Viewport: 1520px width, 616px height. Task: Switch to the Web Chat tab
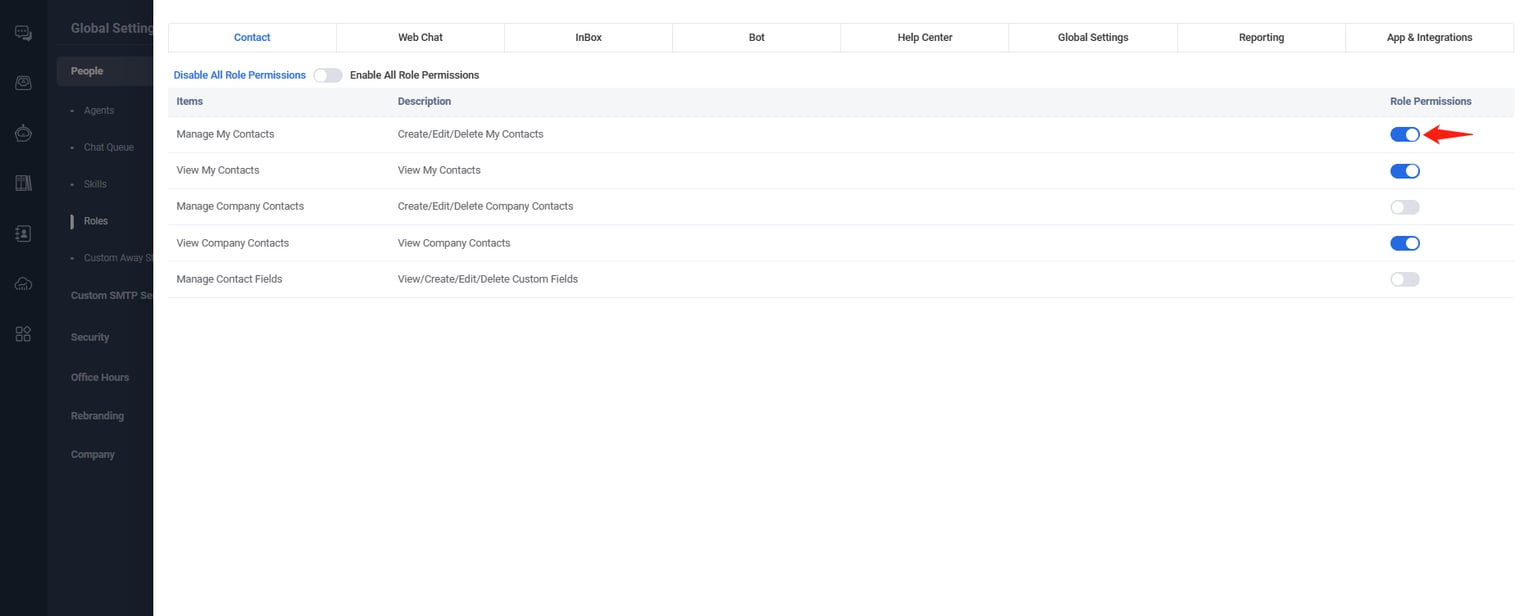[x=420, y=37]
